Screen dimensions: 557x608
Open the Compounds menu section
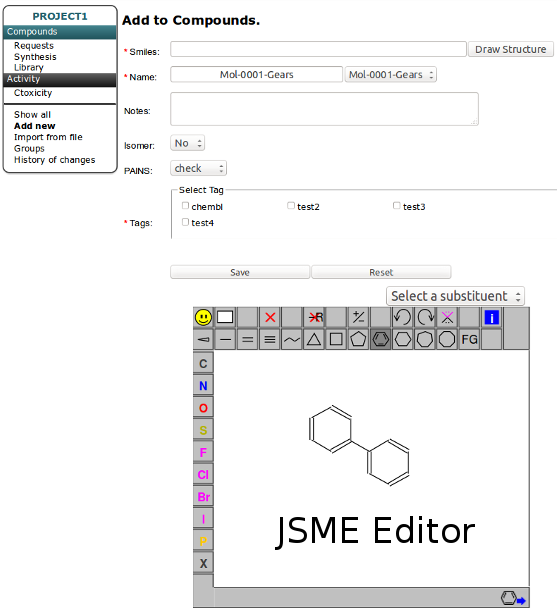(x=60, y=32)
